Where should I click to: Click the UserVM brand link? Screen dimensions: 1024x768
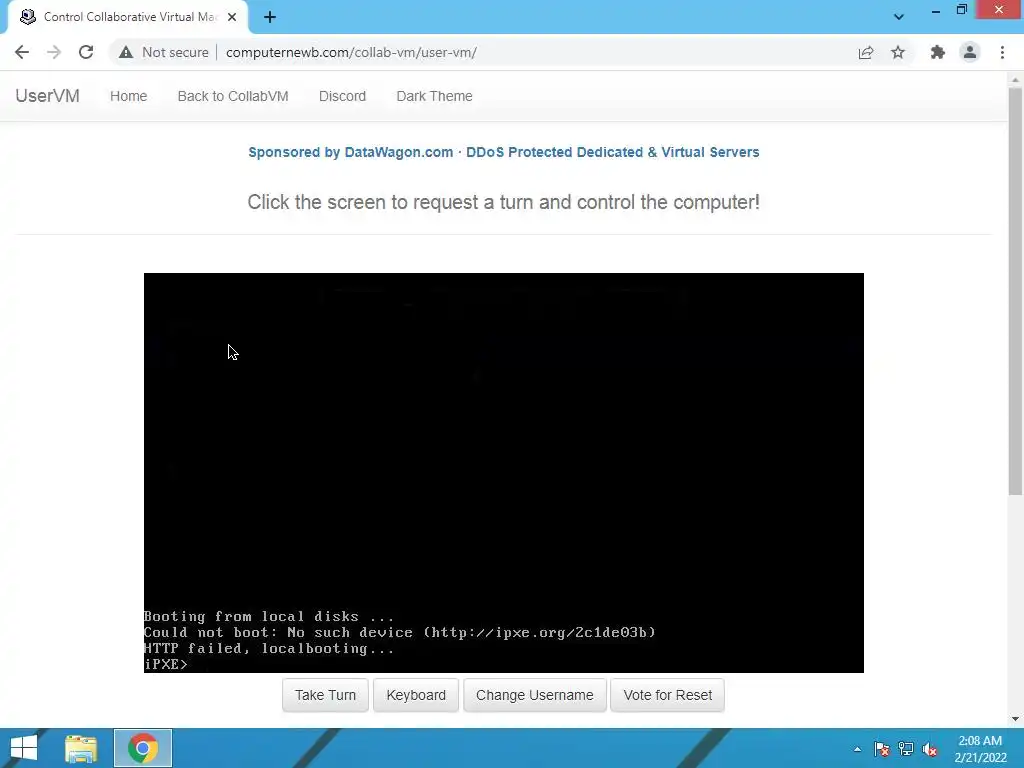[x=48, y=96]
